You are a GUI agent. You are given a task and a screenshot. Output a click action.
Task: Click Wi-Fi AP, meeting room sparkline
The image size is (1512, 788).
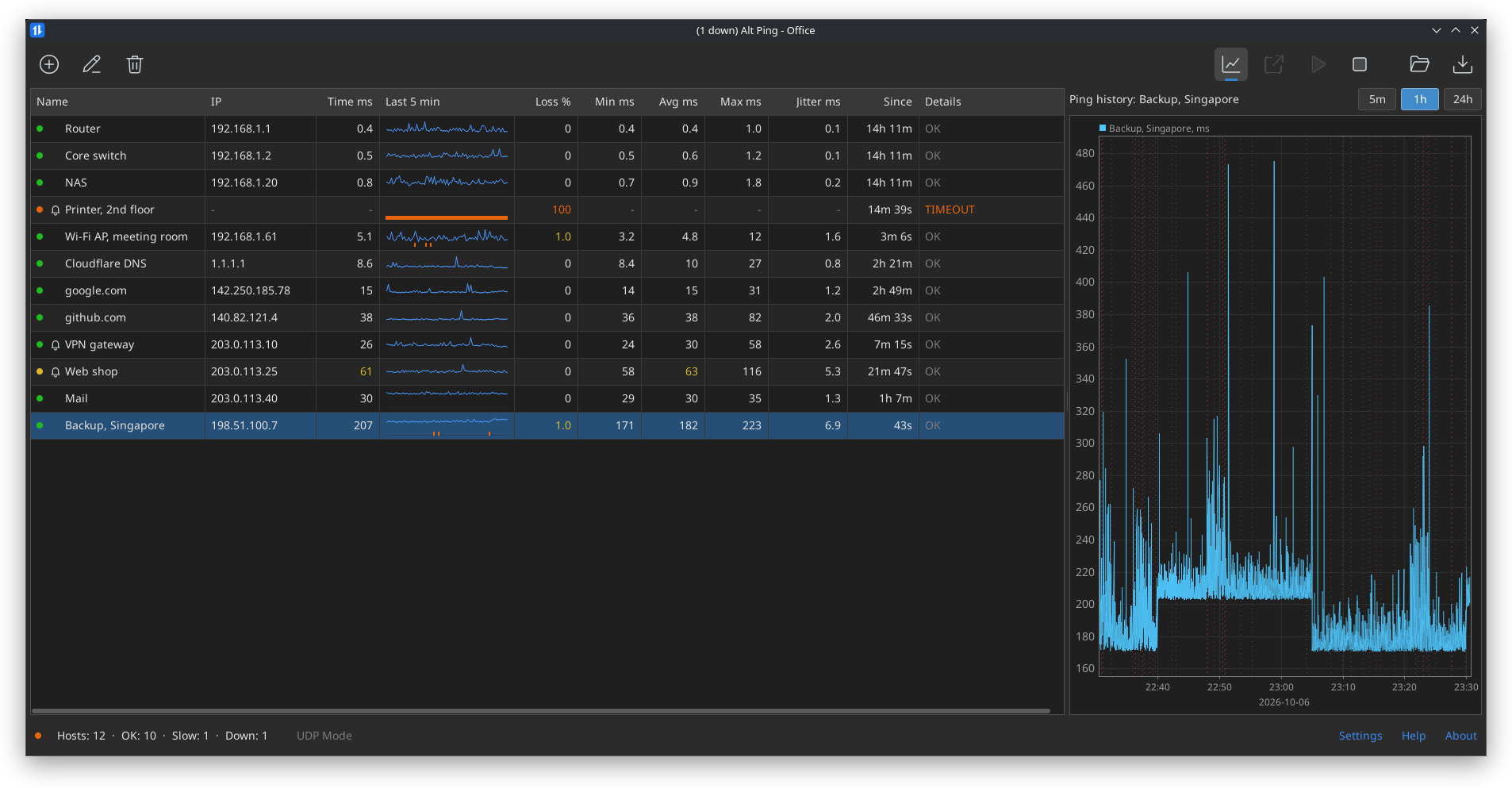(x=447, y=236)
